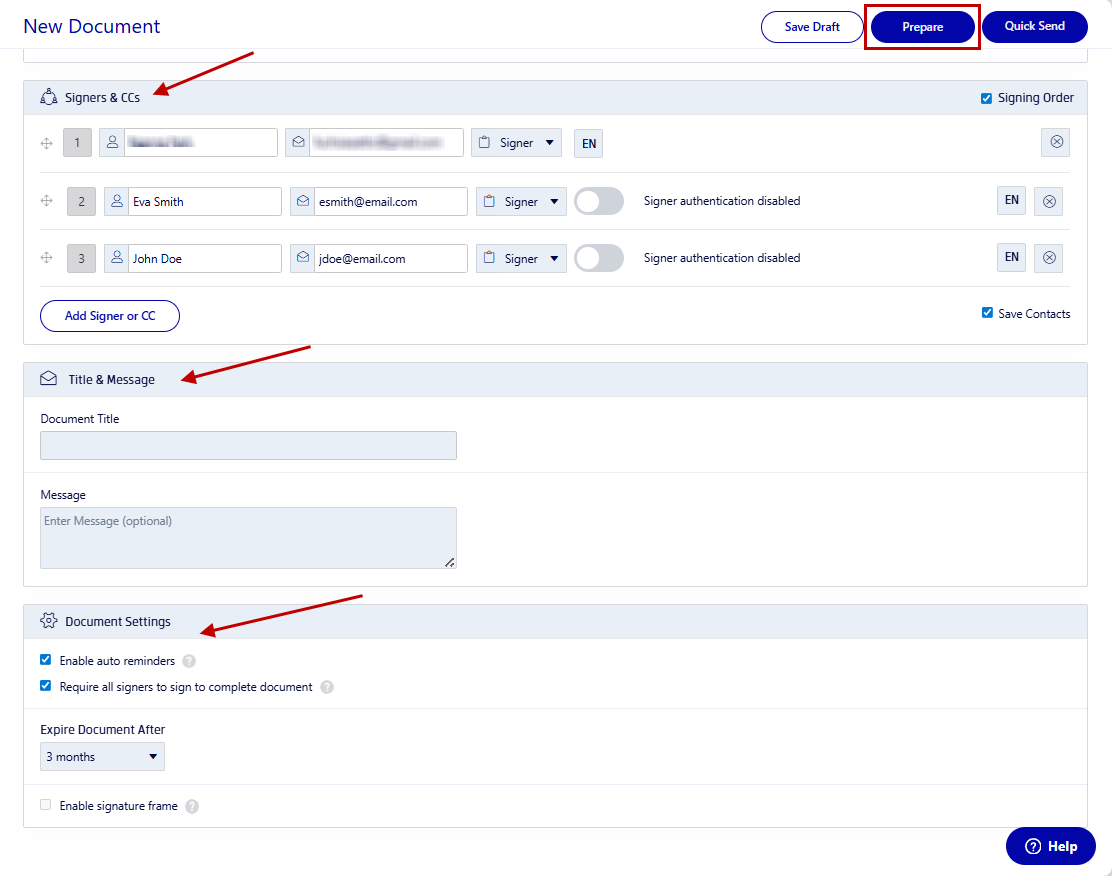1112x876 pixels.
Task: Uncheck the Save Contacts option
Action: pyautogui.click(x=987, y=313)
